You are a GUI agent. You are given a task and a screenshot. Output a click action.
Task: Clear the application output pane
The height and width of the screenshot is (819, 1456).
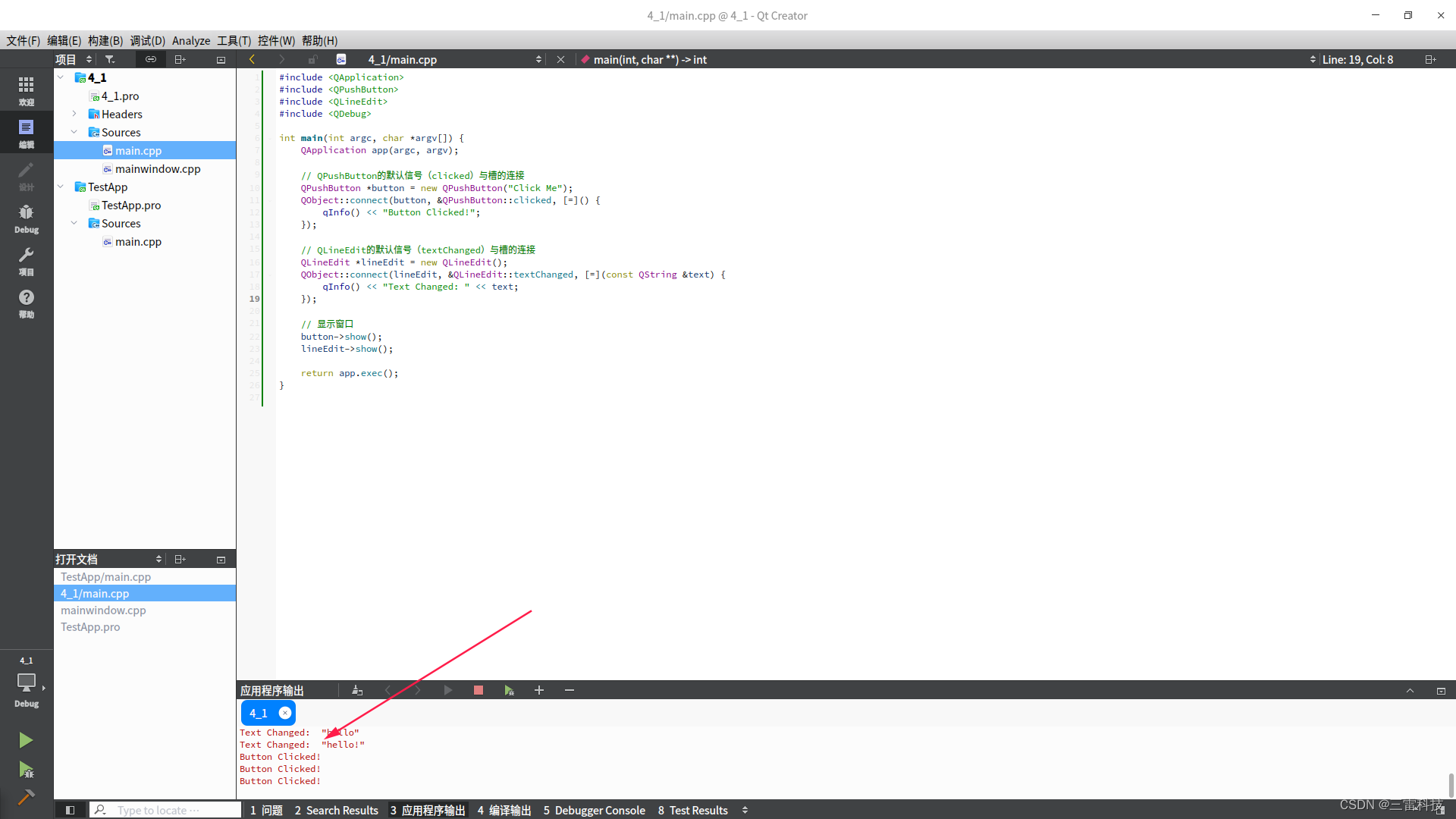coord(357,690)
